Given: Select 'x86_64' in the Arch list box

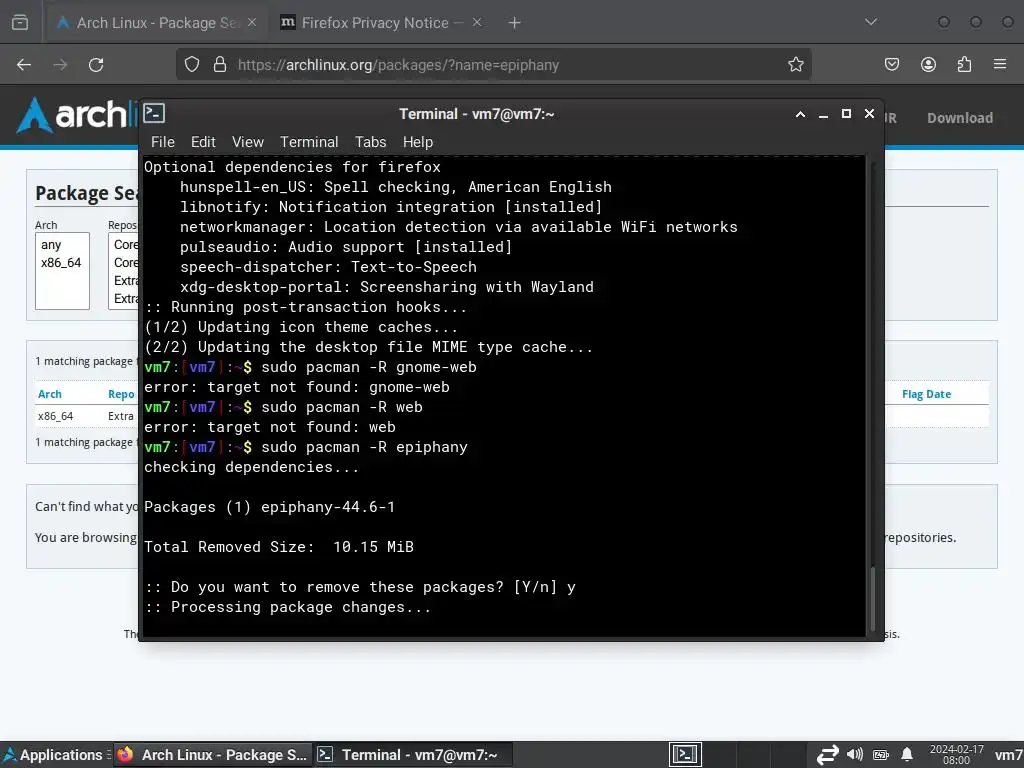Looking at the screenshot, I should pos(62,263).
